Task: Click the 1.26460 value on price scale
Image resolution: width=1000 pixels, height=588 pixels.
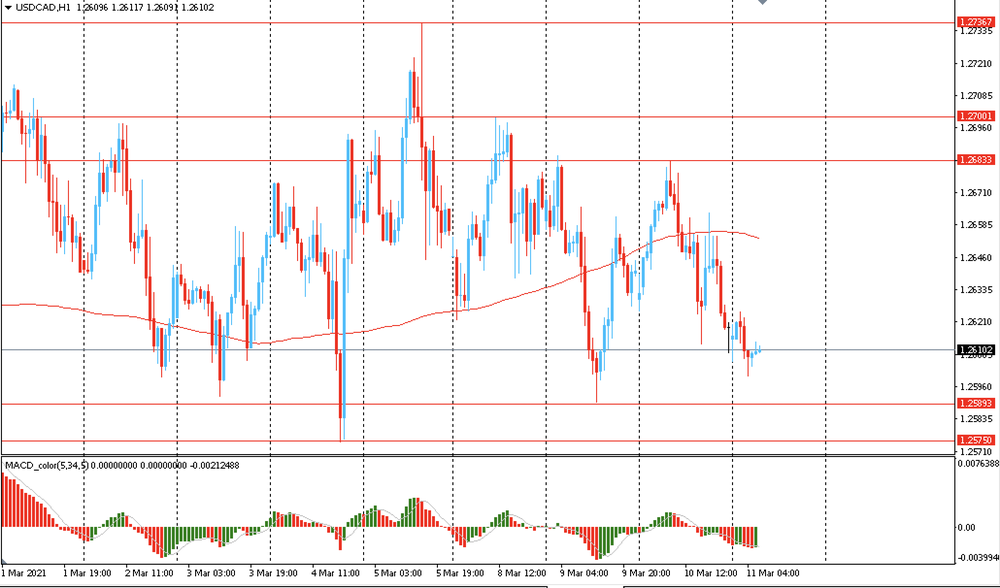Action: coord(975,258)
